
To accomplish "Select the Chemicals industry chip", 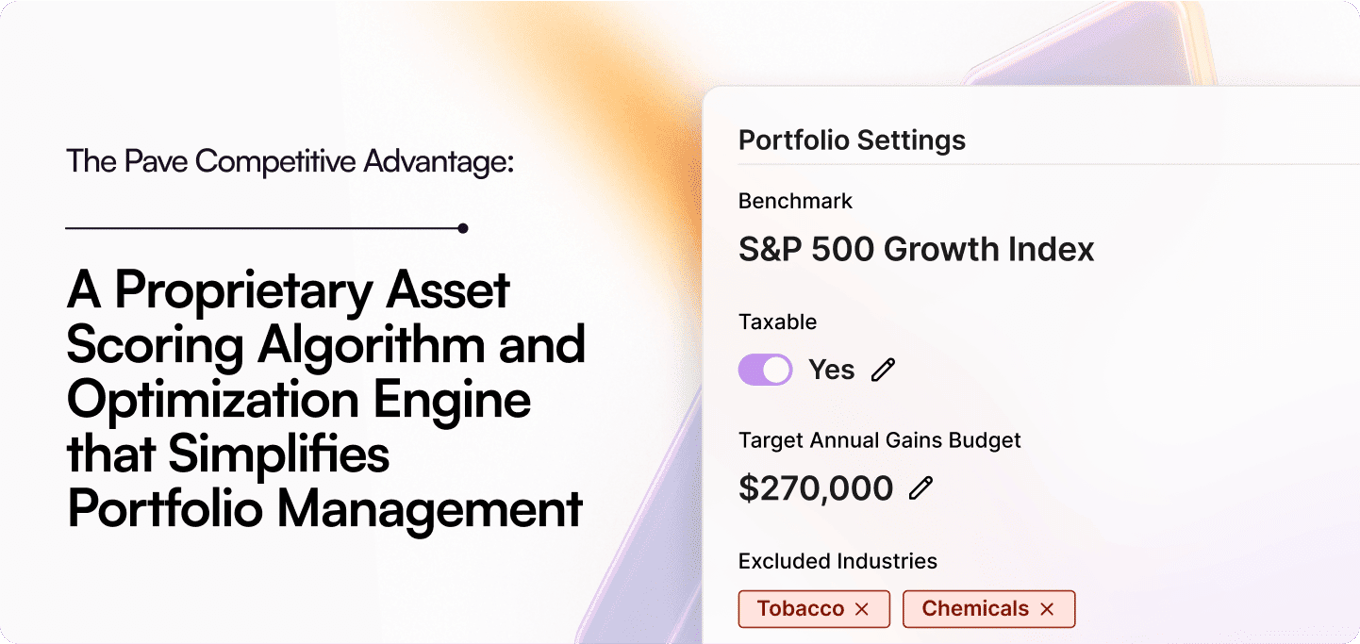I will (x=989, y=609).
